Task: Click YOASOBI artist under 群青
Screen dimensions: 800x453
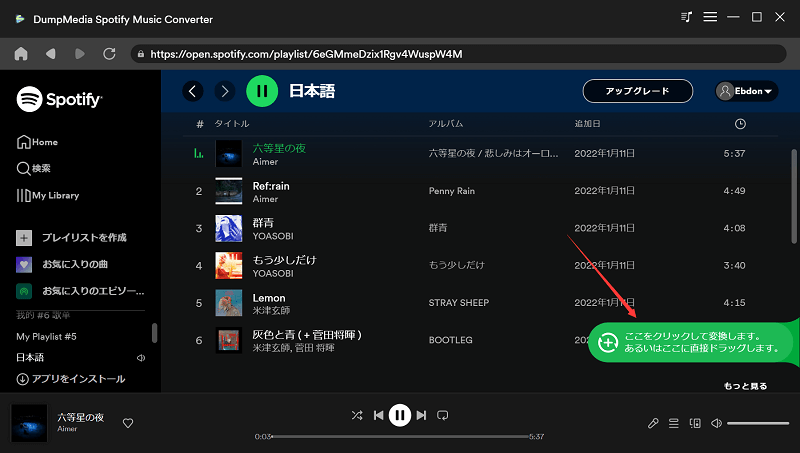Action: coord(273,236)
